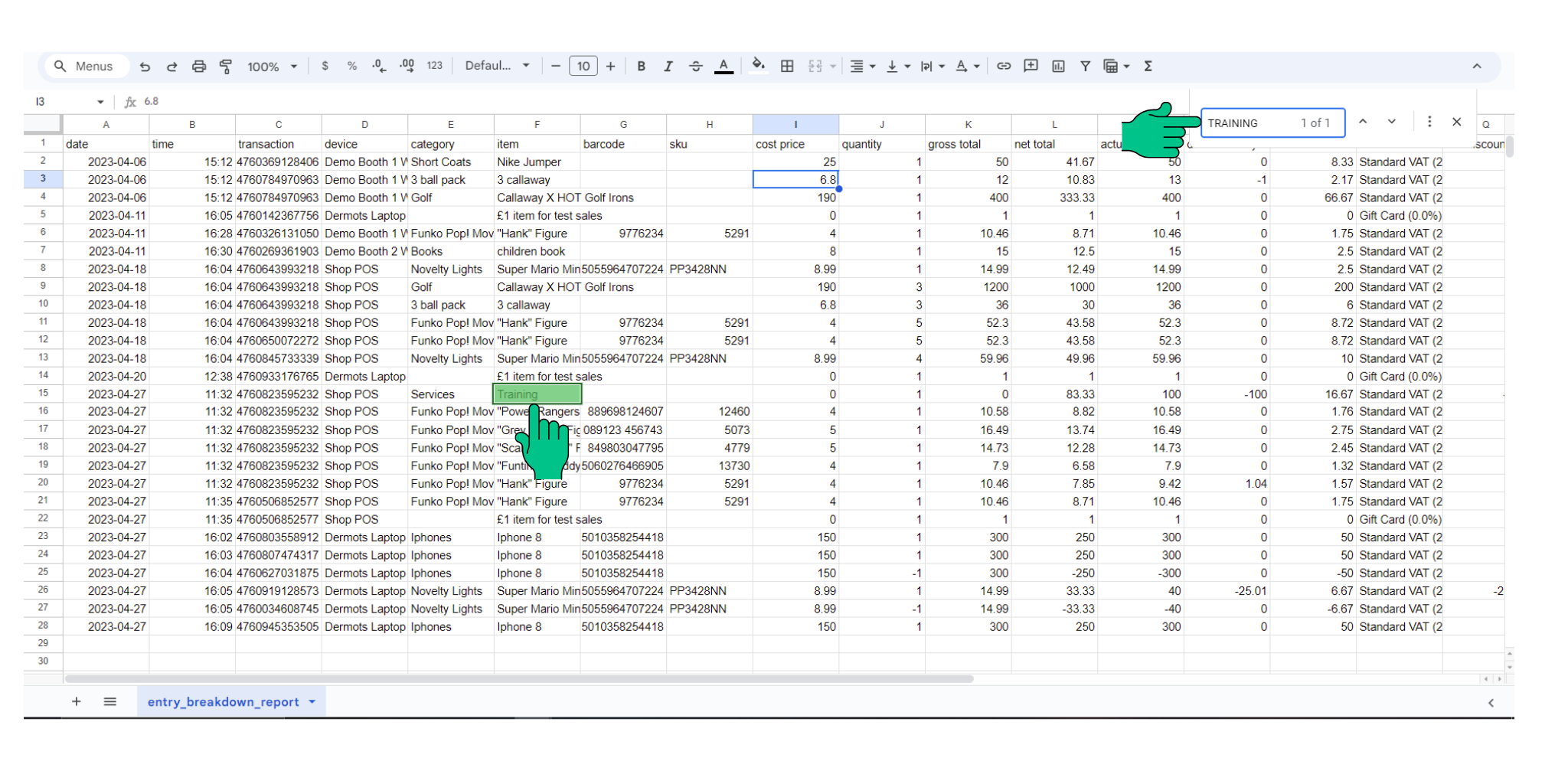Click the horizontal scrollbar
1568x784 pixels.
point(519,679)
